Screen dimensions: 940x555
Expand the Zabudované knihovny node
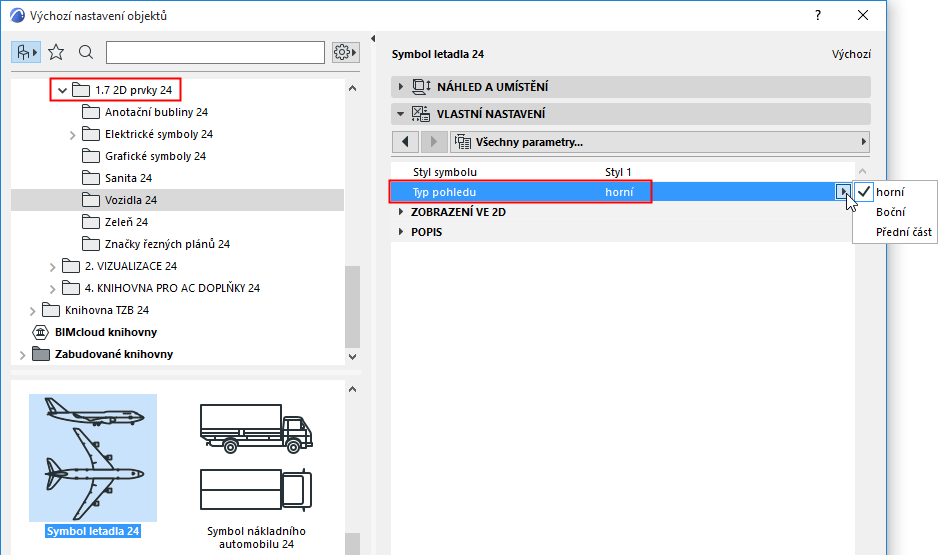(x=22, y=355)
